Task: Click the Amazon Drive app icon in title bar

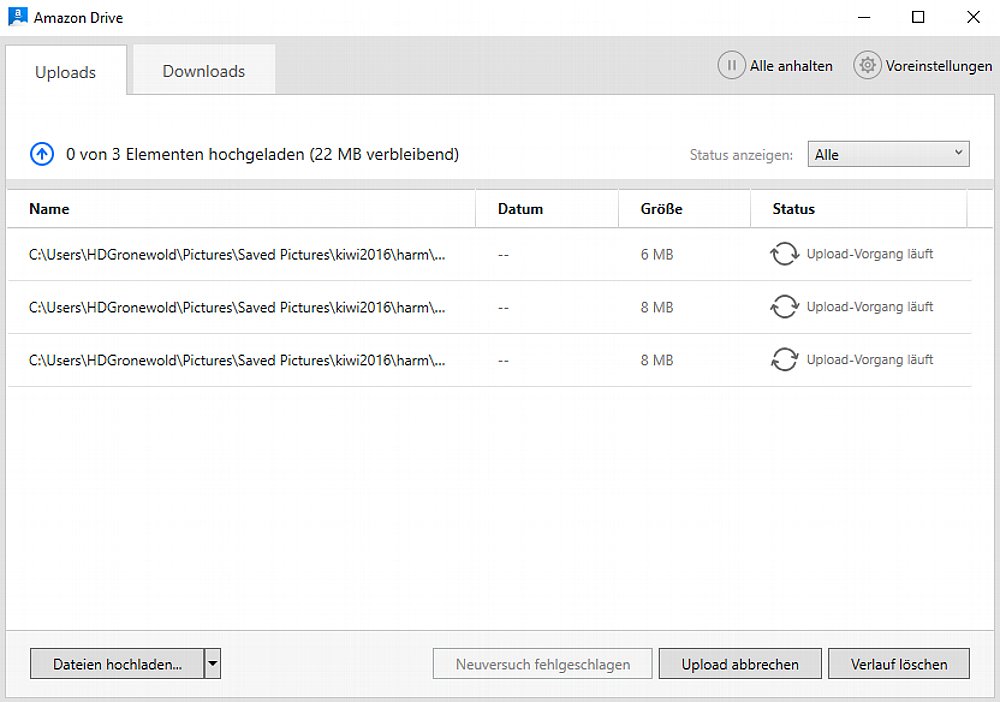Action: coord(18,17)
